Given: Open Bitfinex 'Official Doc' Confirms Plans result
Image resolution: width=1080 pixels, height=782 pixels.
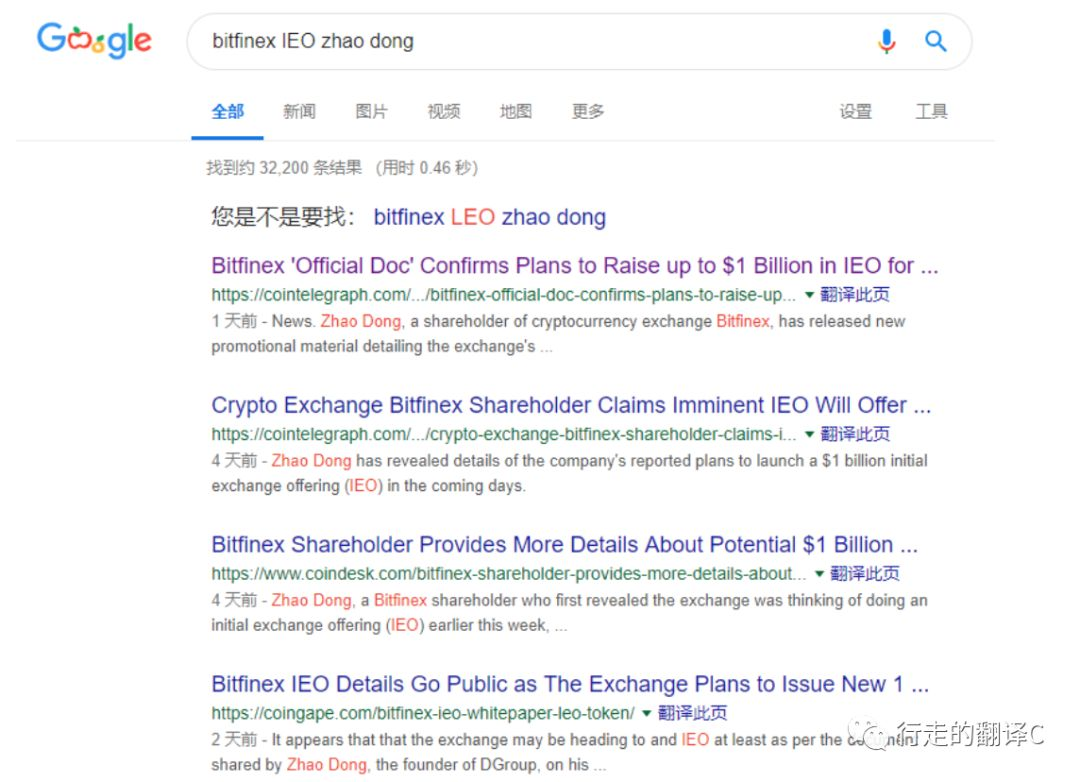Looking at the screenshot, I should point(575,266).
